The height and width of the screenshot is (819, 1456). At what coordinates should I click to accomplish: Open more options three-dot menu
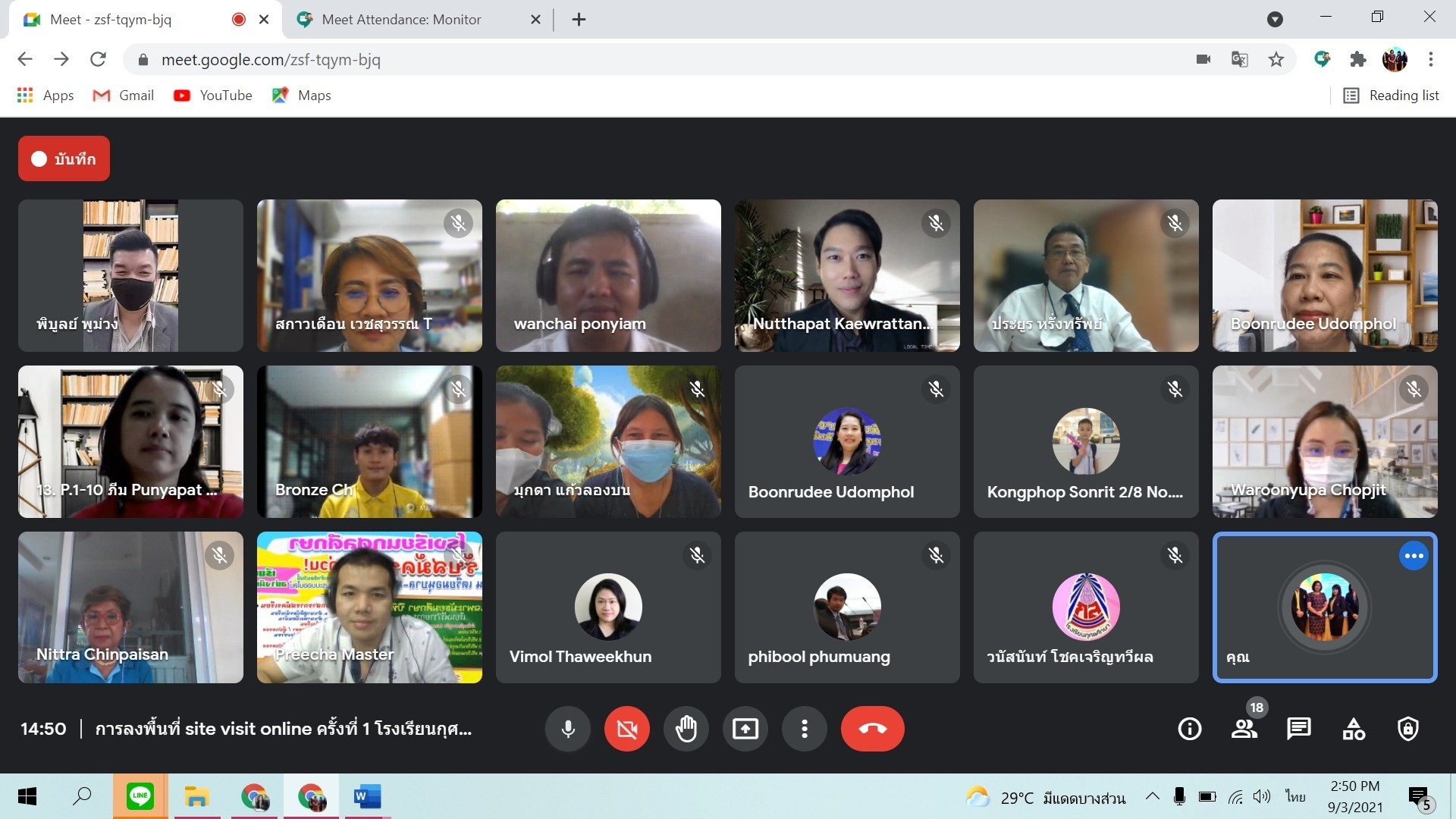(x=804, y=729)
